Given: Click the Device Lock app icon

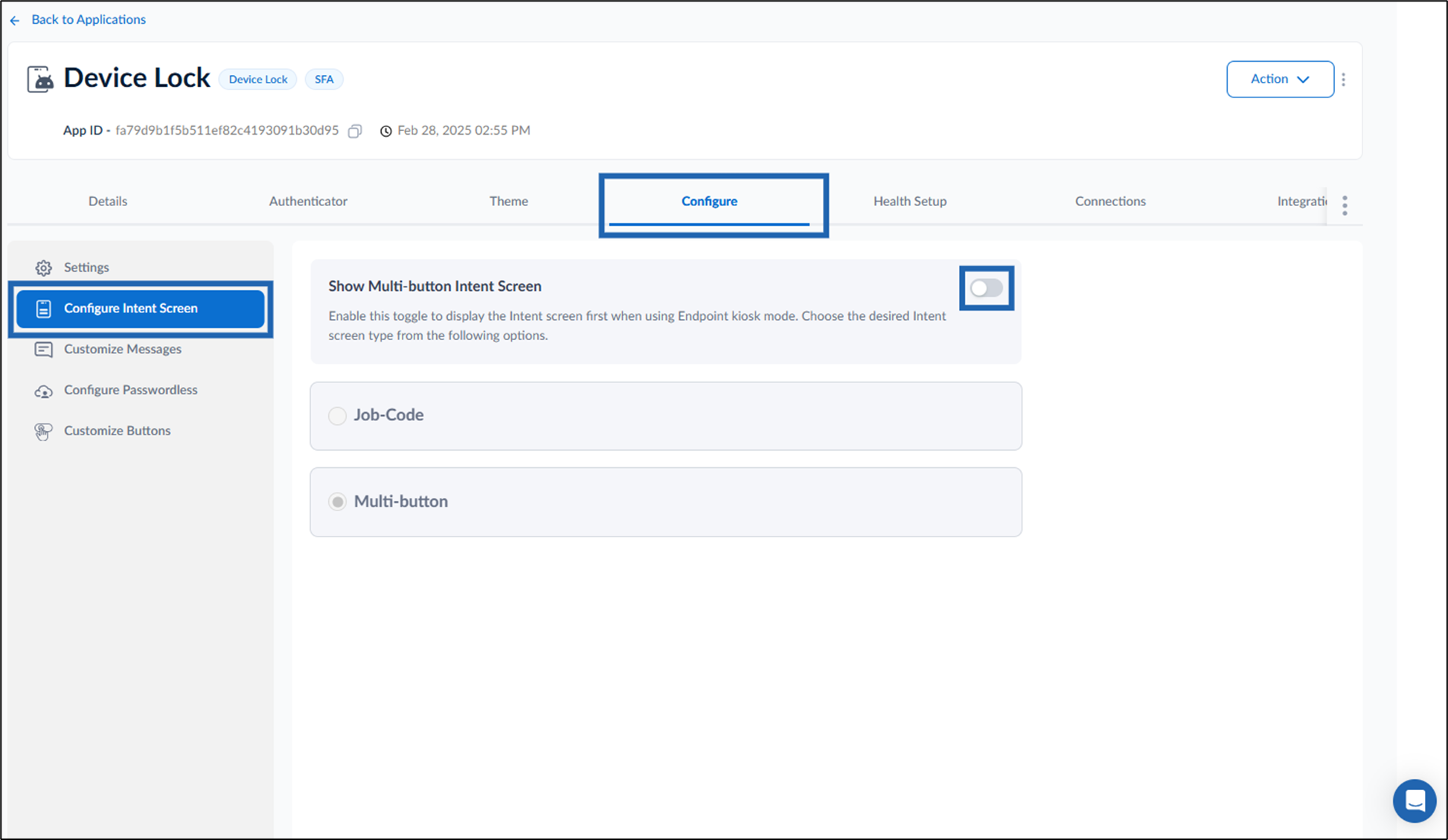Looking at the screenshot, I should click(x=40, y=79).
